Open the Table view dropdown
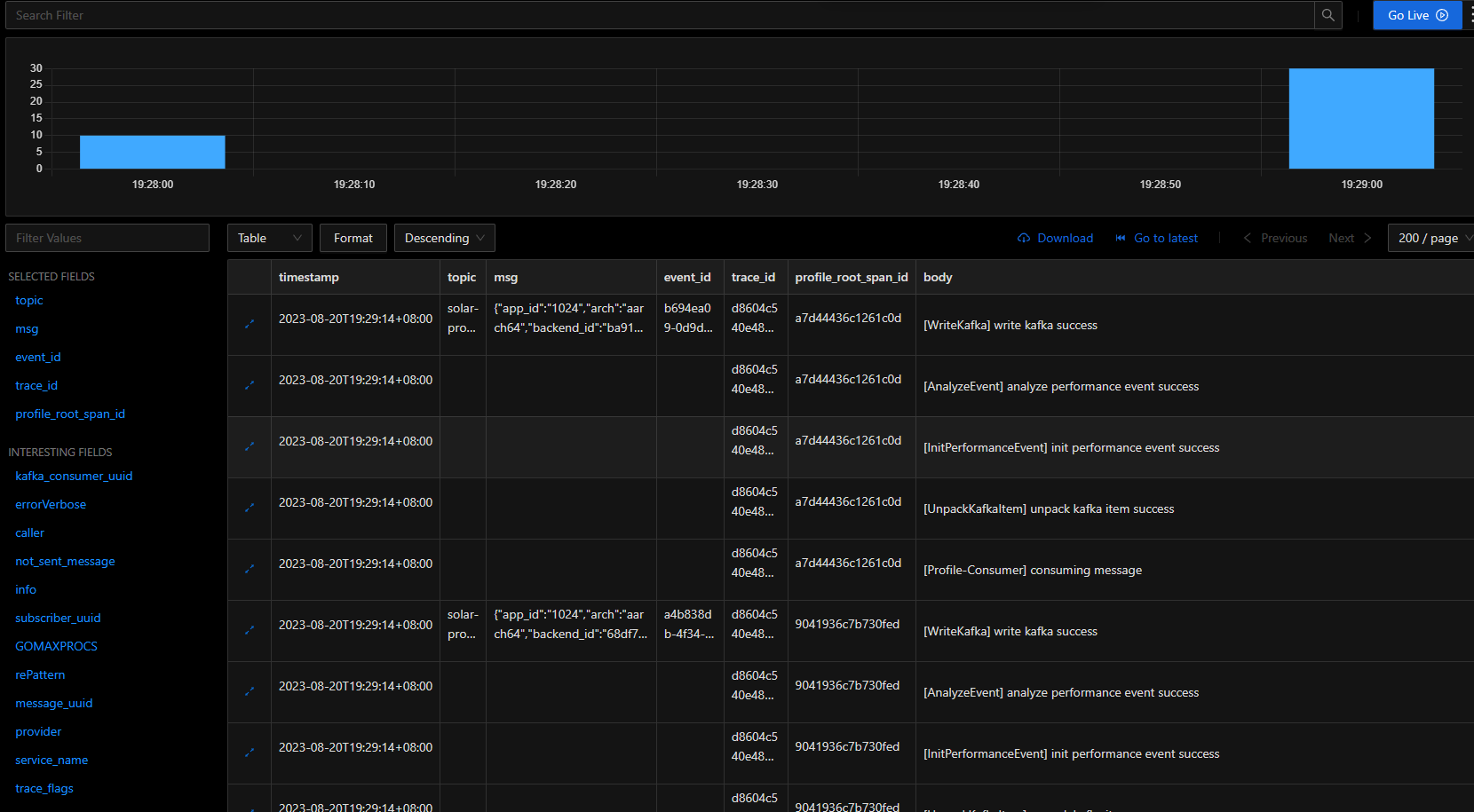This screenshot has height=812, width=1474. (269, 238)
